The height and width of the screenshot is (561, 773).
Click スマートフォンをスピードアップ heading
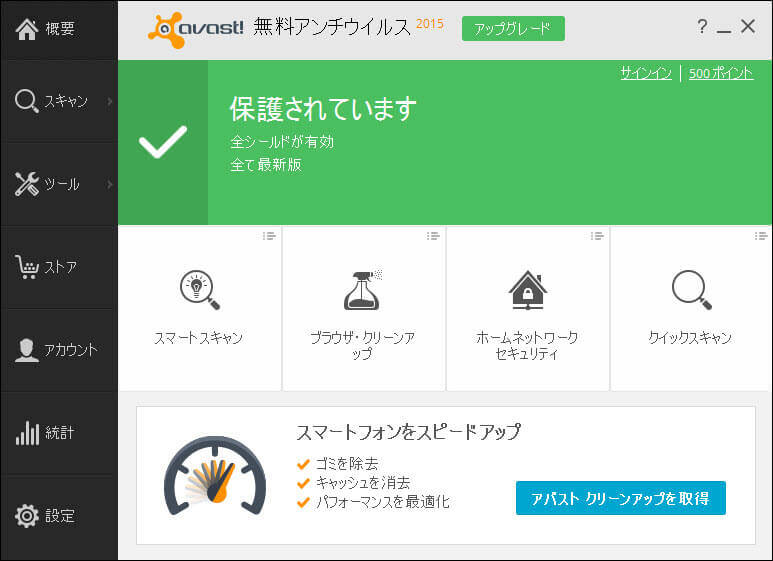[x=408, y=432]
